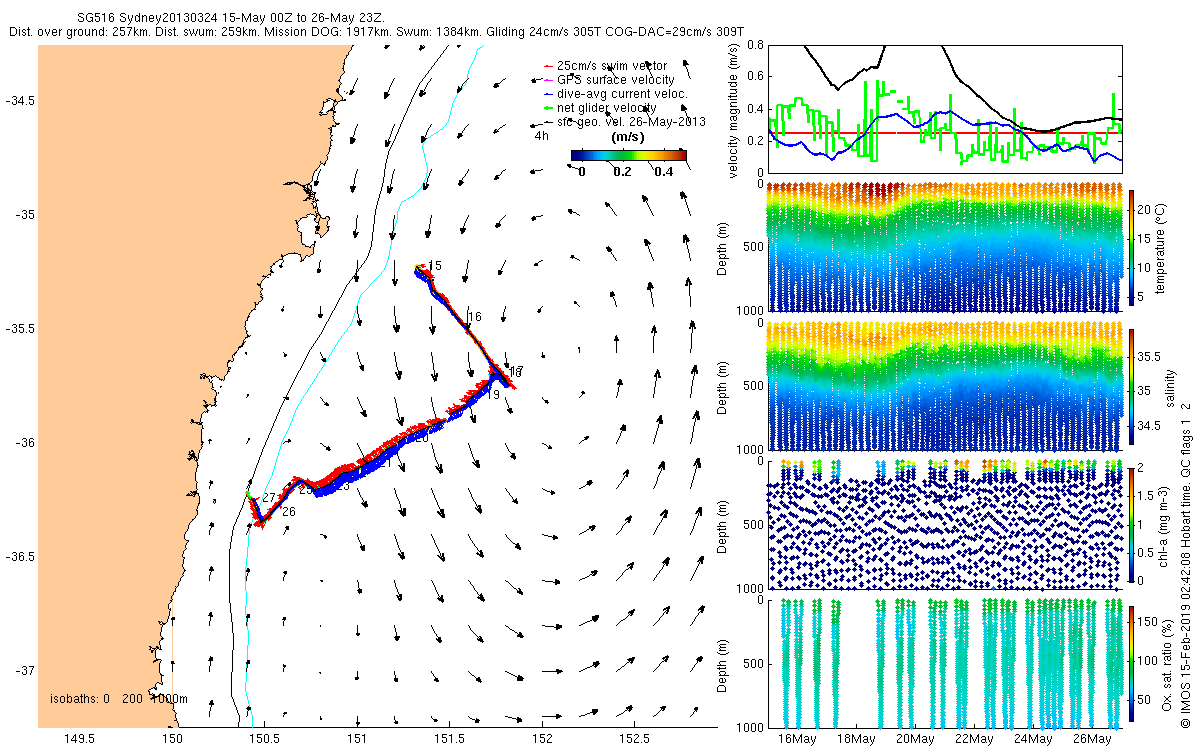Click the '35.5' tick on salinity color bar
Viewport: 1200px width, 750px height.
coord(1151,356)
